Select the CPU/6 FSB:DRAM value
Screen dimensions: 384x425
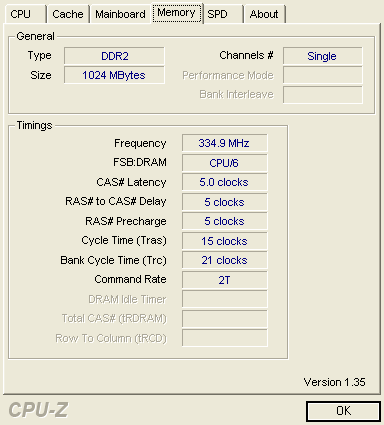click(x=225, y=163)
